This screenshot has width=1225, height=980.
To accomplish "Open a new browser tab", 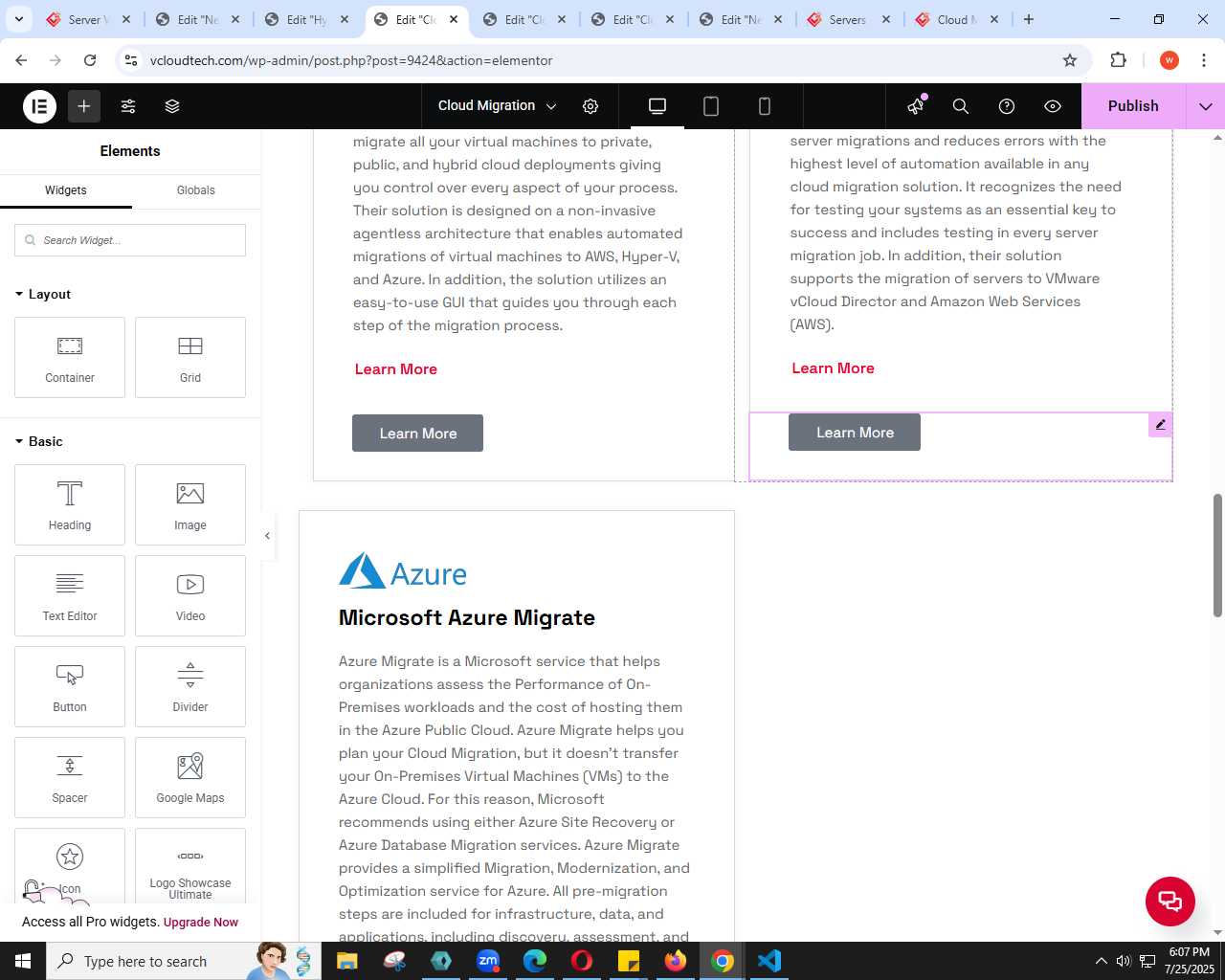I will point(1029,19).
